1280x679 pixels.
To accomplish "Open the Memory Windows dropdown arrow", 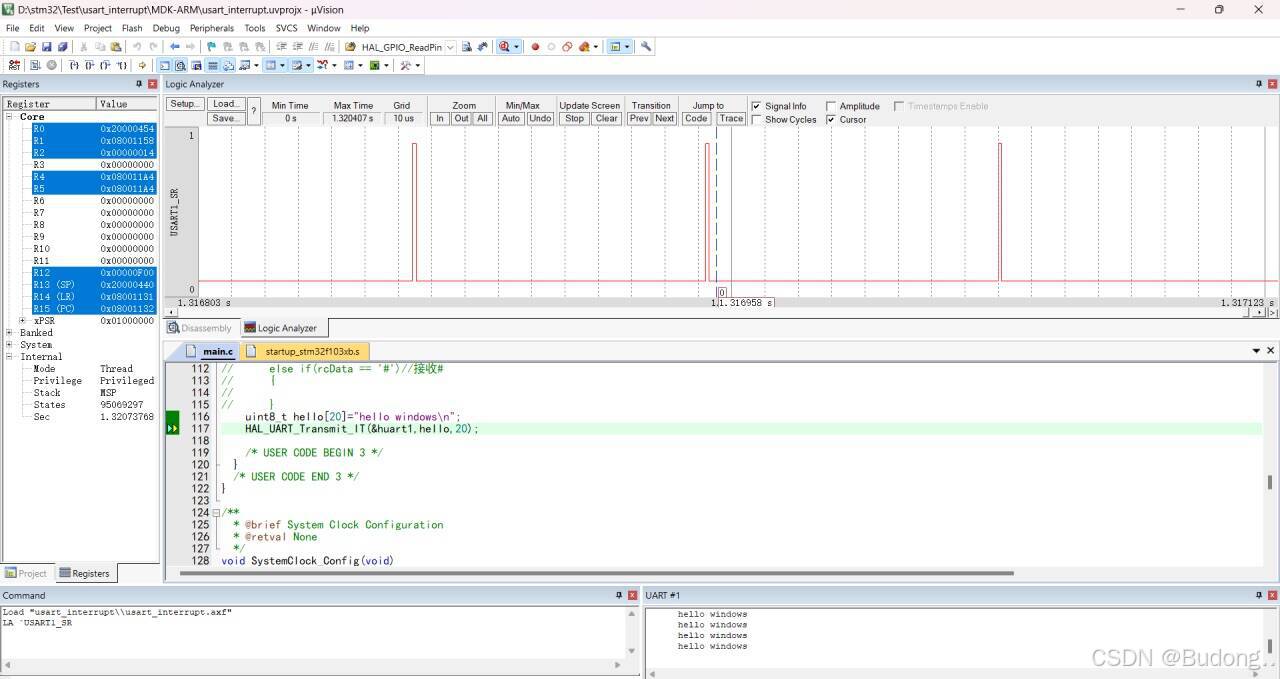I will tap(282, 65).
